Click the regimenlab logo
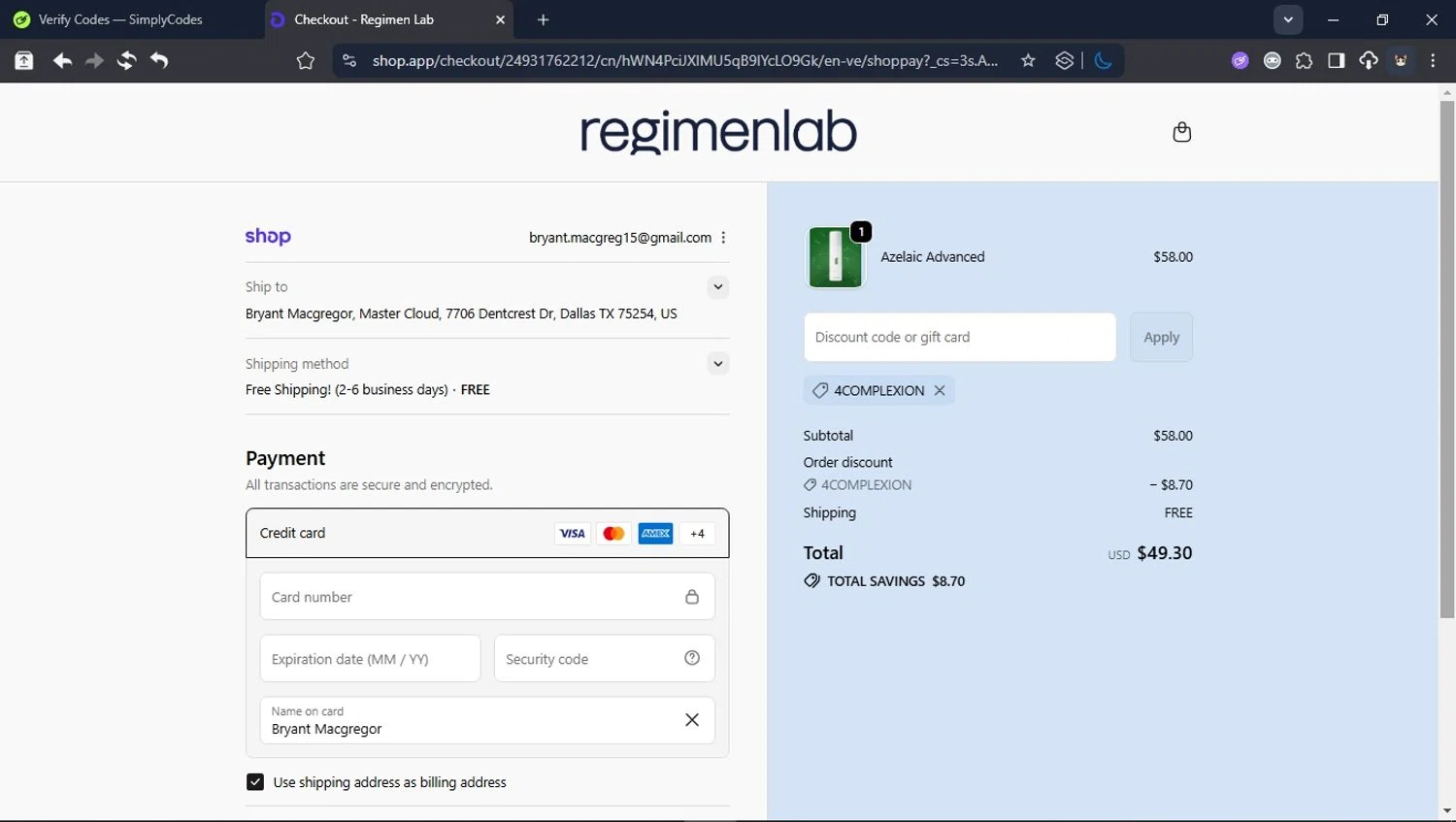Screen dimensions: 1456x822 point(718,132)
